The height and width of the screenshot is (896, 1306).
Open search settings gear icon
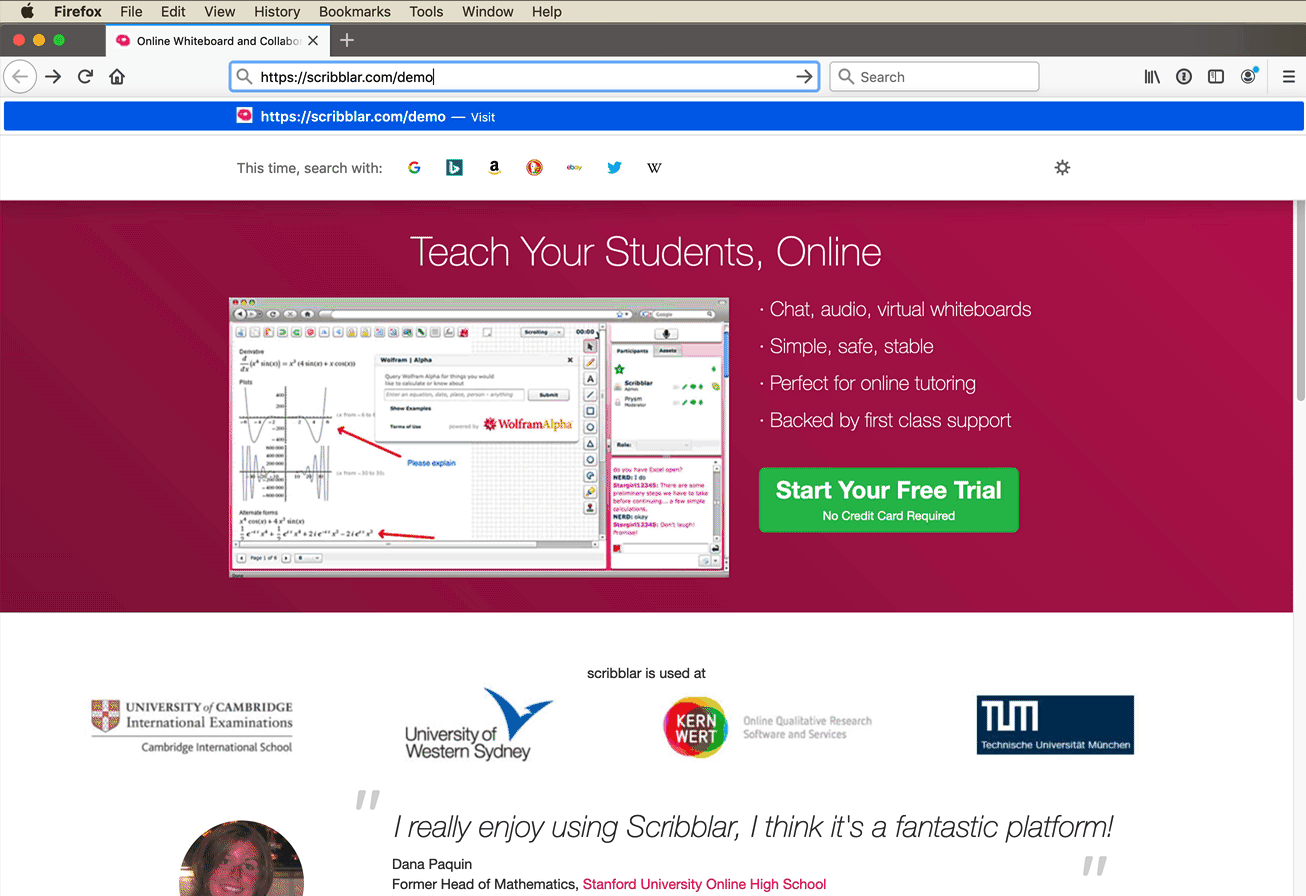(x=1062, y=167)
